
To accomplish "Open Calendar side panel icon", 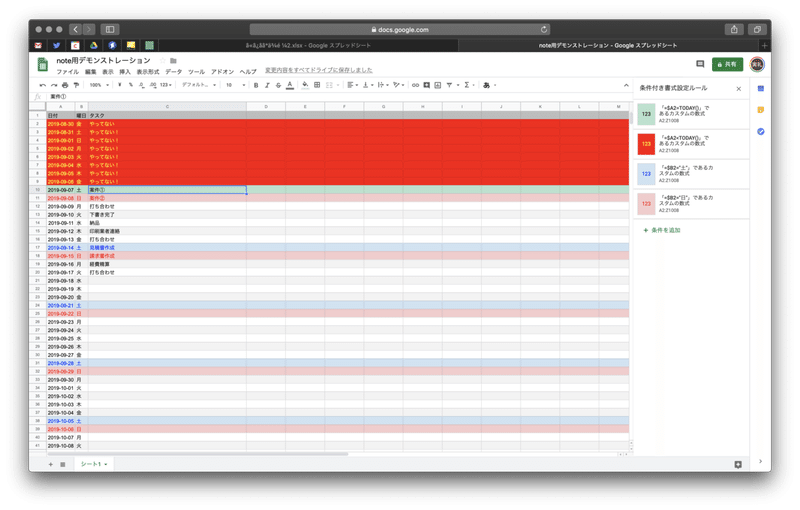I will pyautogui.click(x=761, y=89).
